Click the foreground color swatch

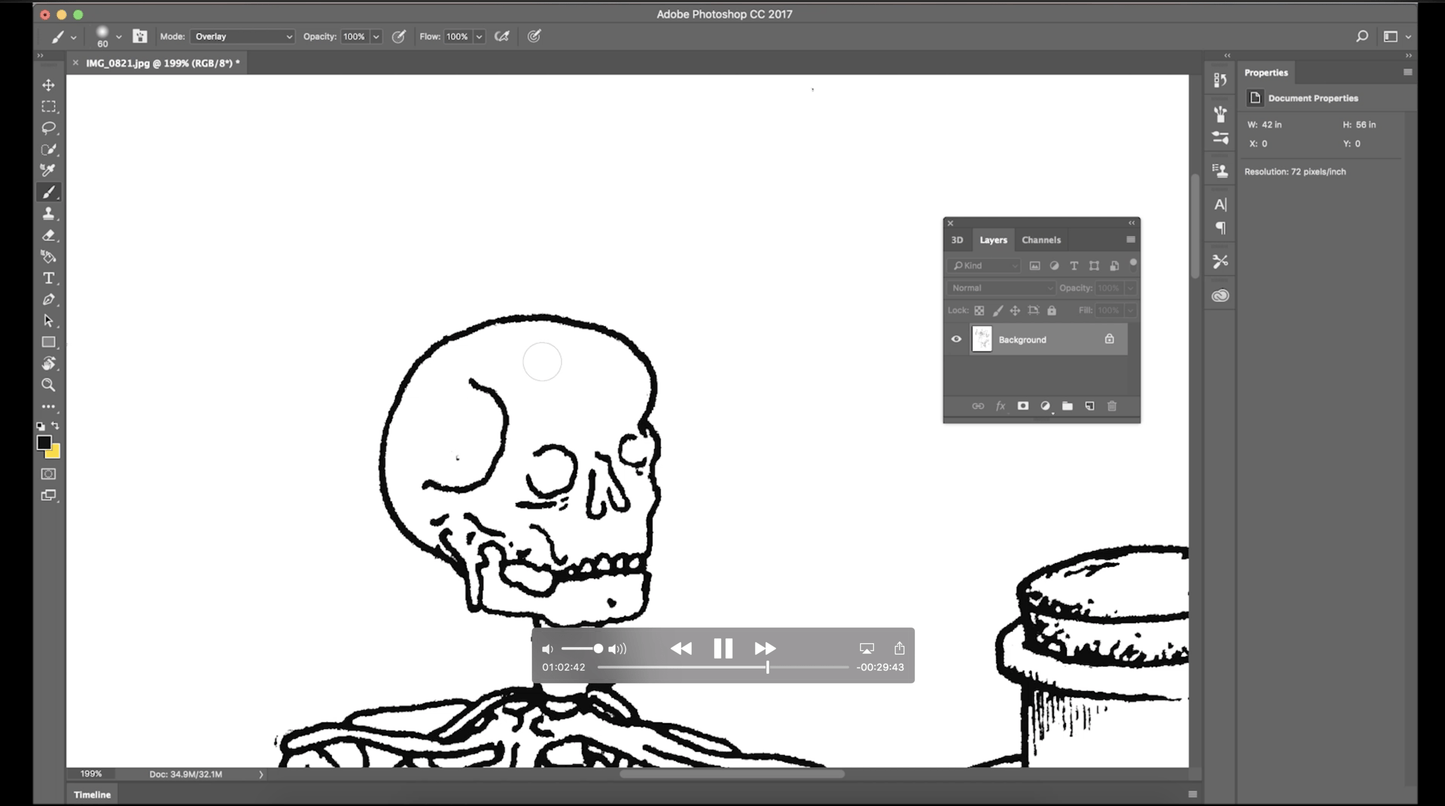point(44,442)
